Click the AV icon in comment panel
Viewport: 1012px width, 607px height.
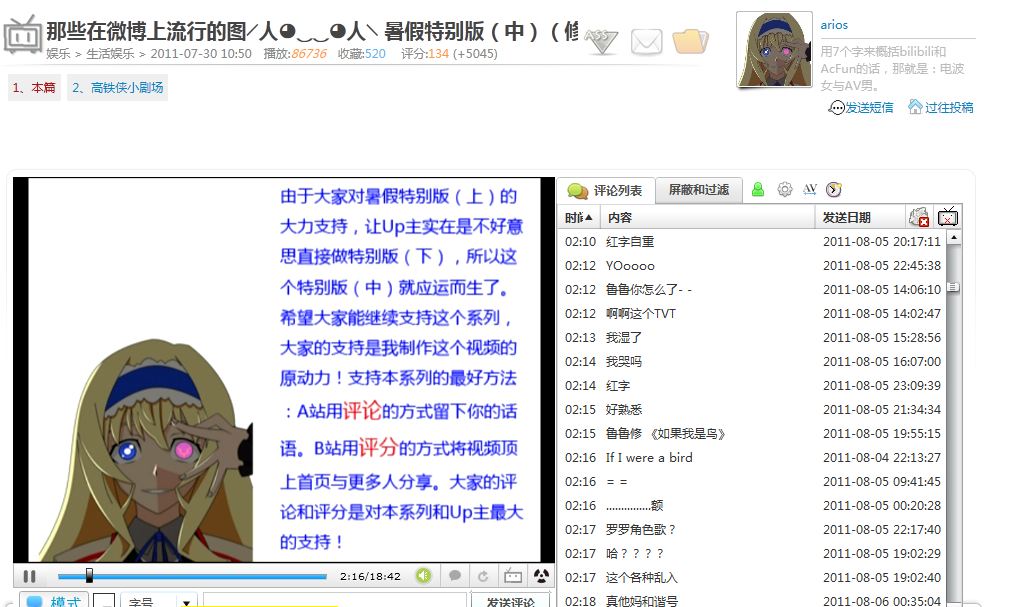pos(810,189)
